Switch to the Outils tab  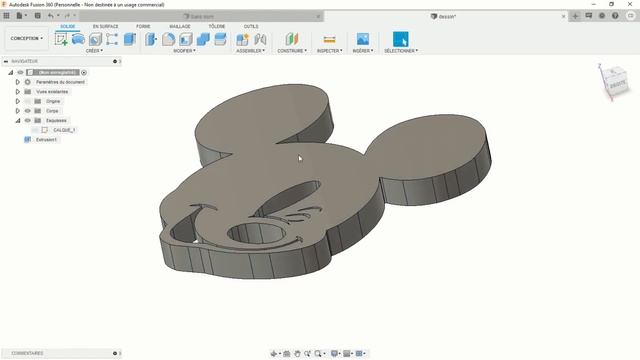pos(251,26)
